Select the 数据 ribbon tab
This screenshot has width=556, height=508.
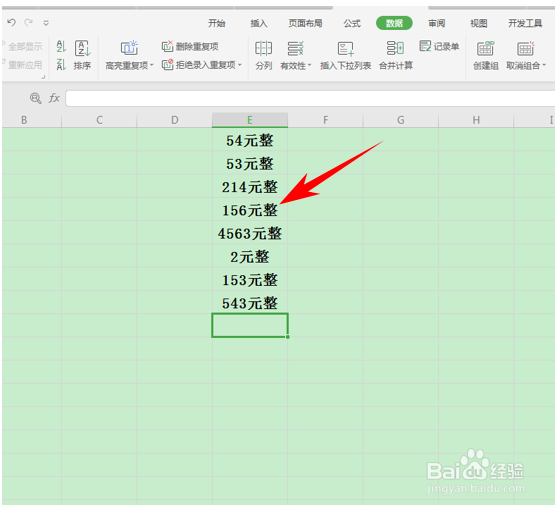pyautogui.click(x=394, y=23)
